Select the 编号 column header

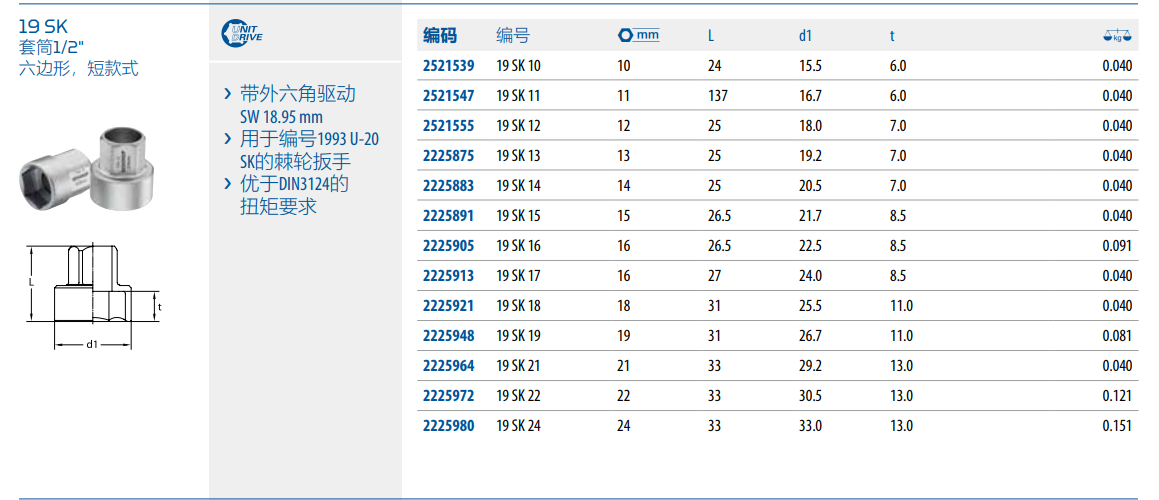513,36
